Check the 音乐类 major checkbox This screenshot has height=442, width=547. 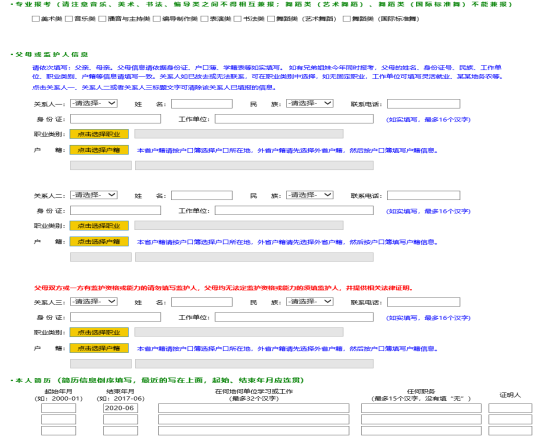tap(69, 19)
